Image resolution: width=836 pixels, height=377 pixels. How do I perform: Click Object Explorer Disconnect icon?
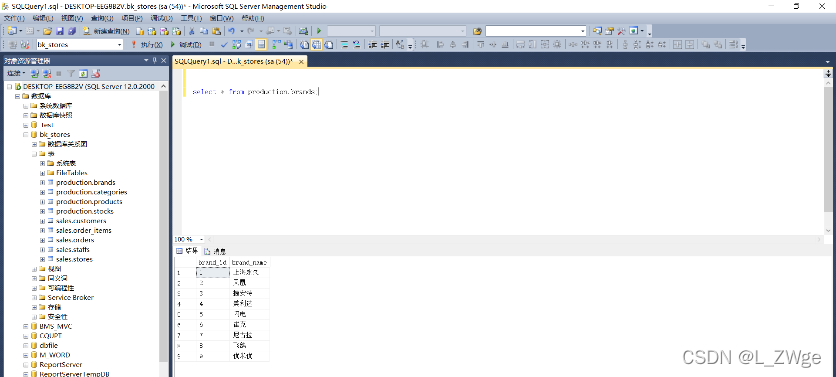point(47,73)
